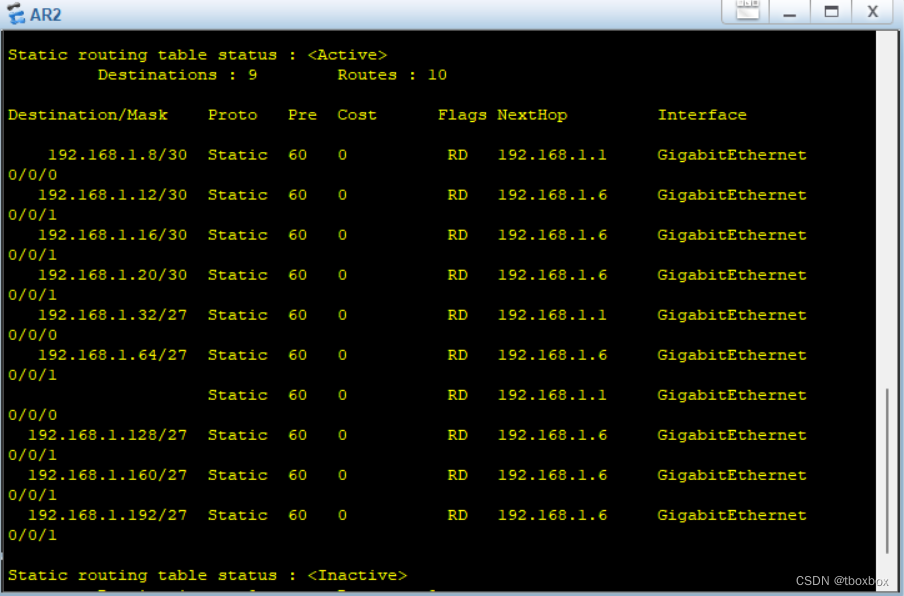The width and height of the screenshot is (904, 596).
Task: Click 'Static routing table status : <Active>' line
Action: pos(198,55)
